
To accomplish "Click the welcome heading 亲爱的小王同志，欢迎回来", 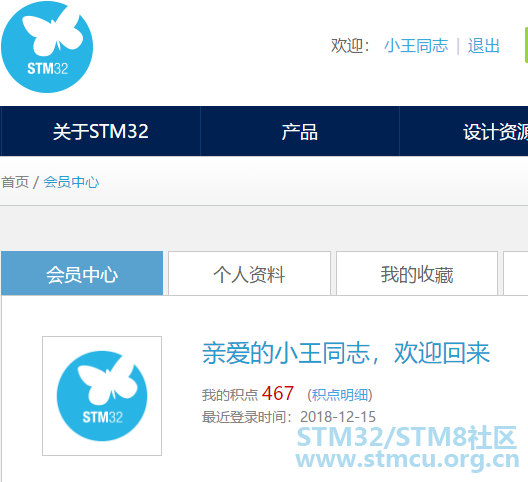I will pyautogui.click(x=346, y=353).
